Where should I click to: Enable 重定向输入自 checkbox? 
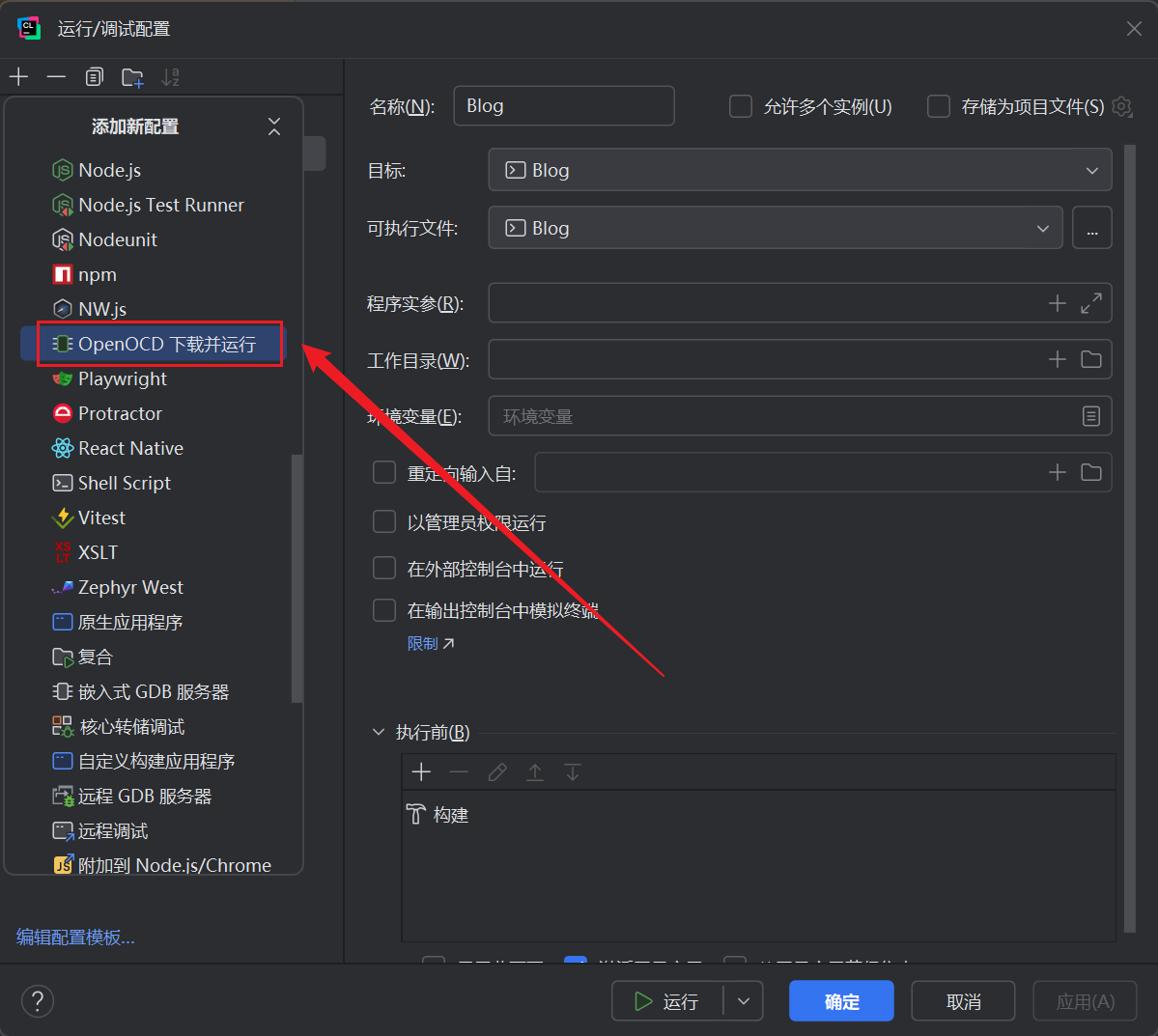pyautogui.click(x=384, y=472)
